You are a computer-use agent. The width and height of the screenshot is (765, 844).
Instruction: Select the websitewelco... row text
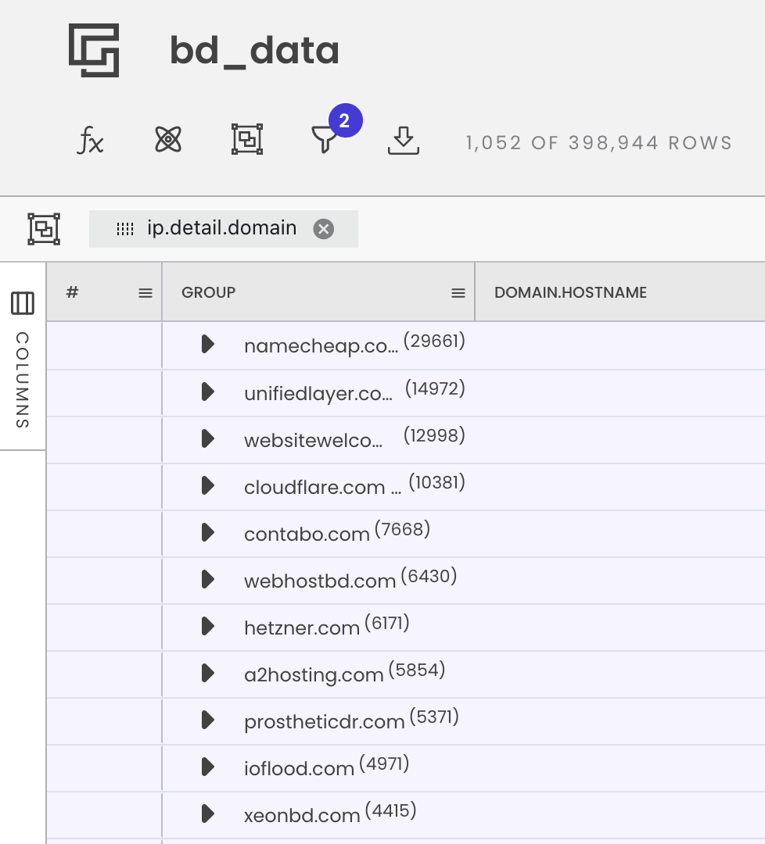click(313, 440)
